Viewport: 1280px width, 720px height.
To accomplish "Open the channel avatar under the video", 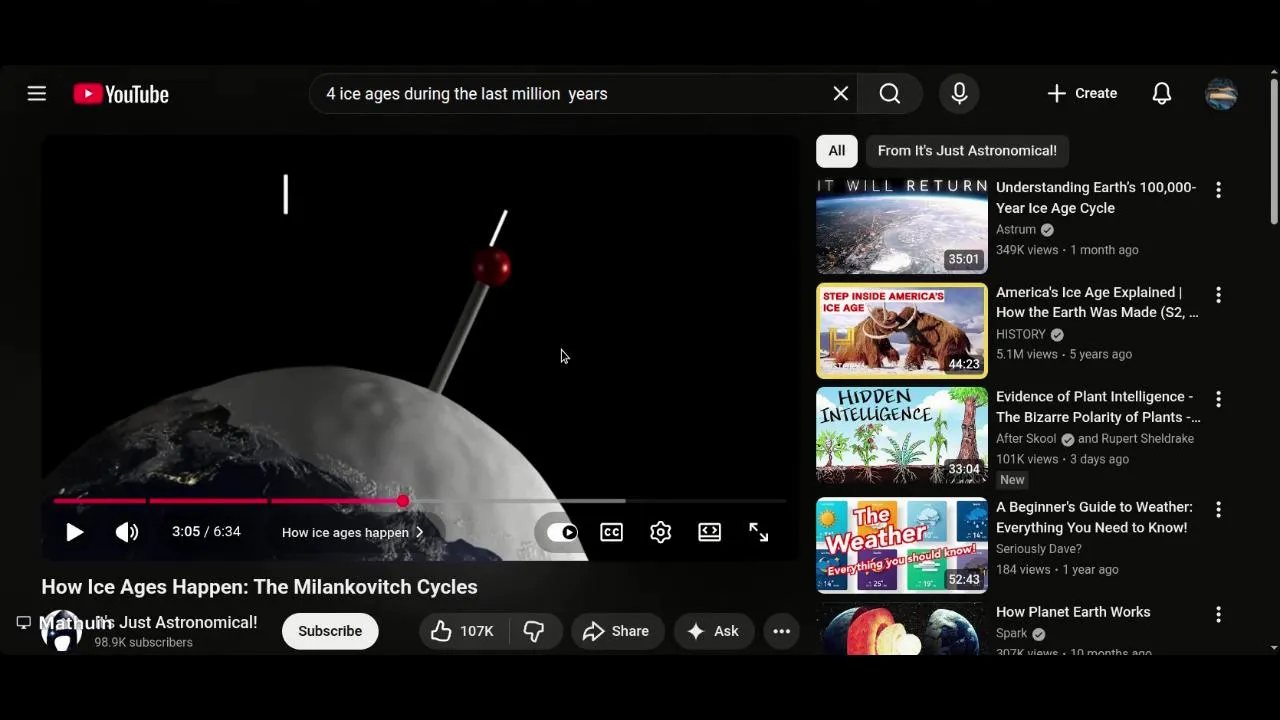I will click(x=61, y=631).
